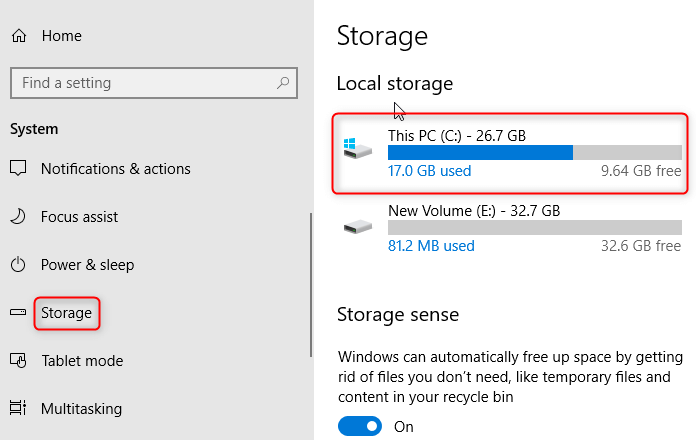This screenshot has height=440, width=696.
Task: Click the Power & sleep power icon
Action: point(18,265)
